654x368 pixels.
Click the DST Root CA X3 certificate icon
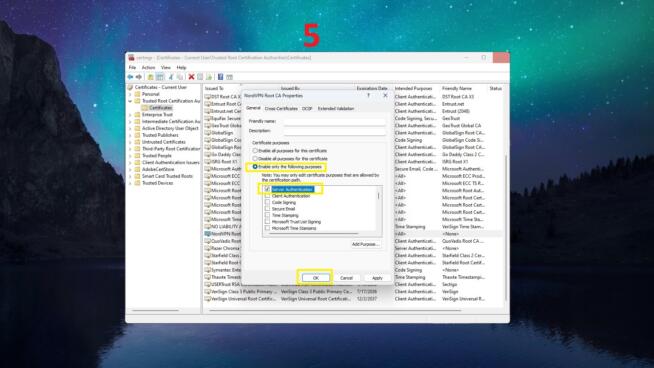pos(208,97)
